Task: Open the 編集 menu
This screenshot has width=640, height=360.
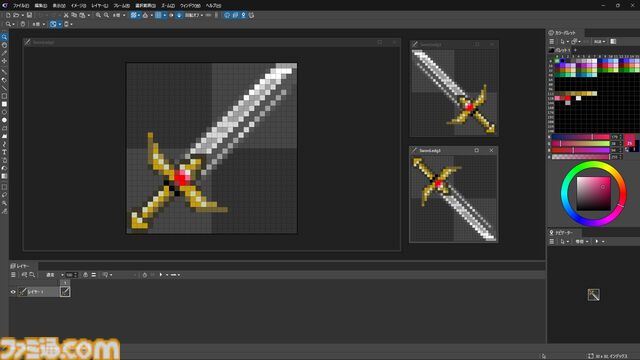Action: 40,6
